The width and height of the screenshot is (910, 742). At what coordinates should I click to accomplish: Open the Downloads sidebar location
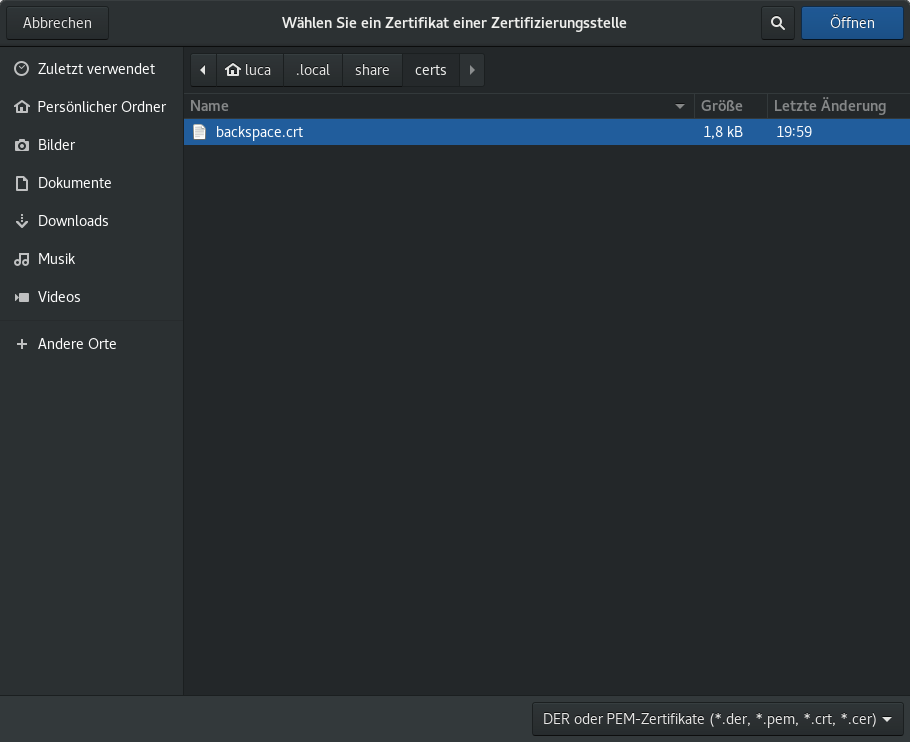coord(73,221)
